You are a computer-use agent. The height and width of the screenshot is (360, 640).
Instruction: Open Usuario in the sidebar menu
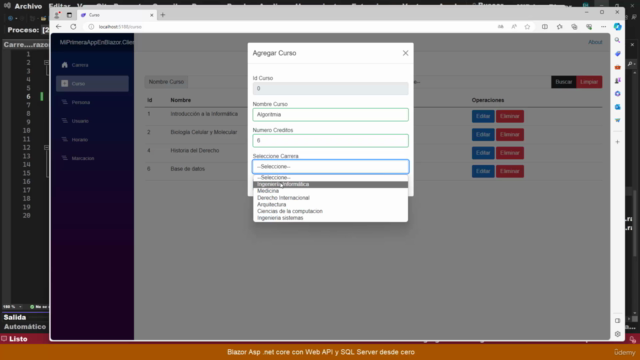click(92, 121)
